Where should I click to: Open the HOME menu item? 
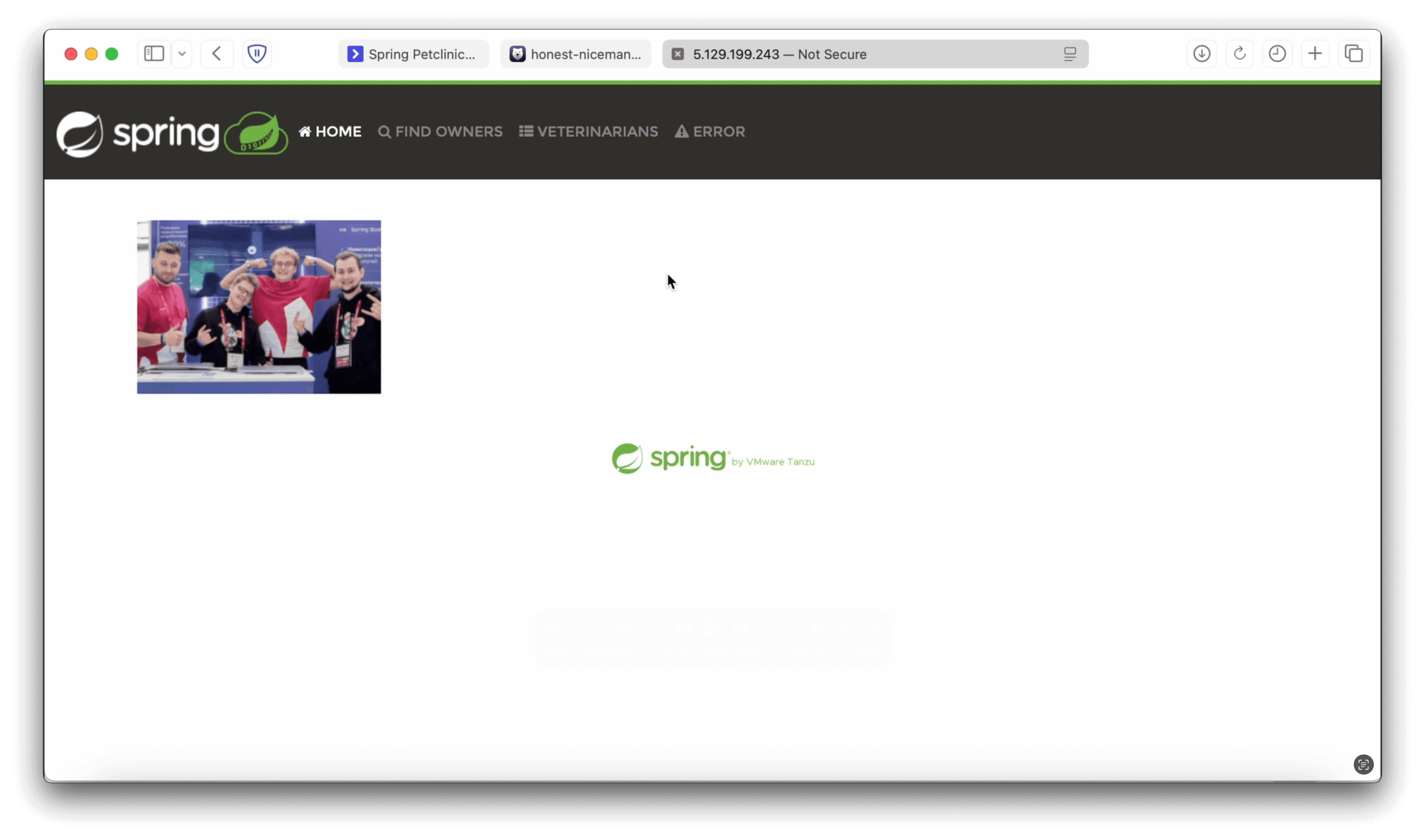pyautogui.click(x=330, y=131)
